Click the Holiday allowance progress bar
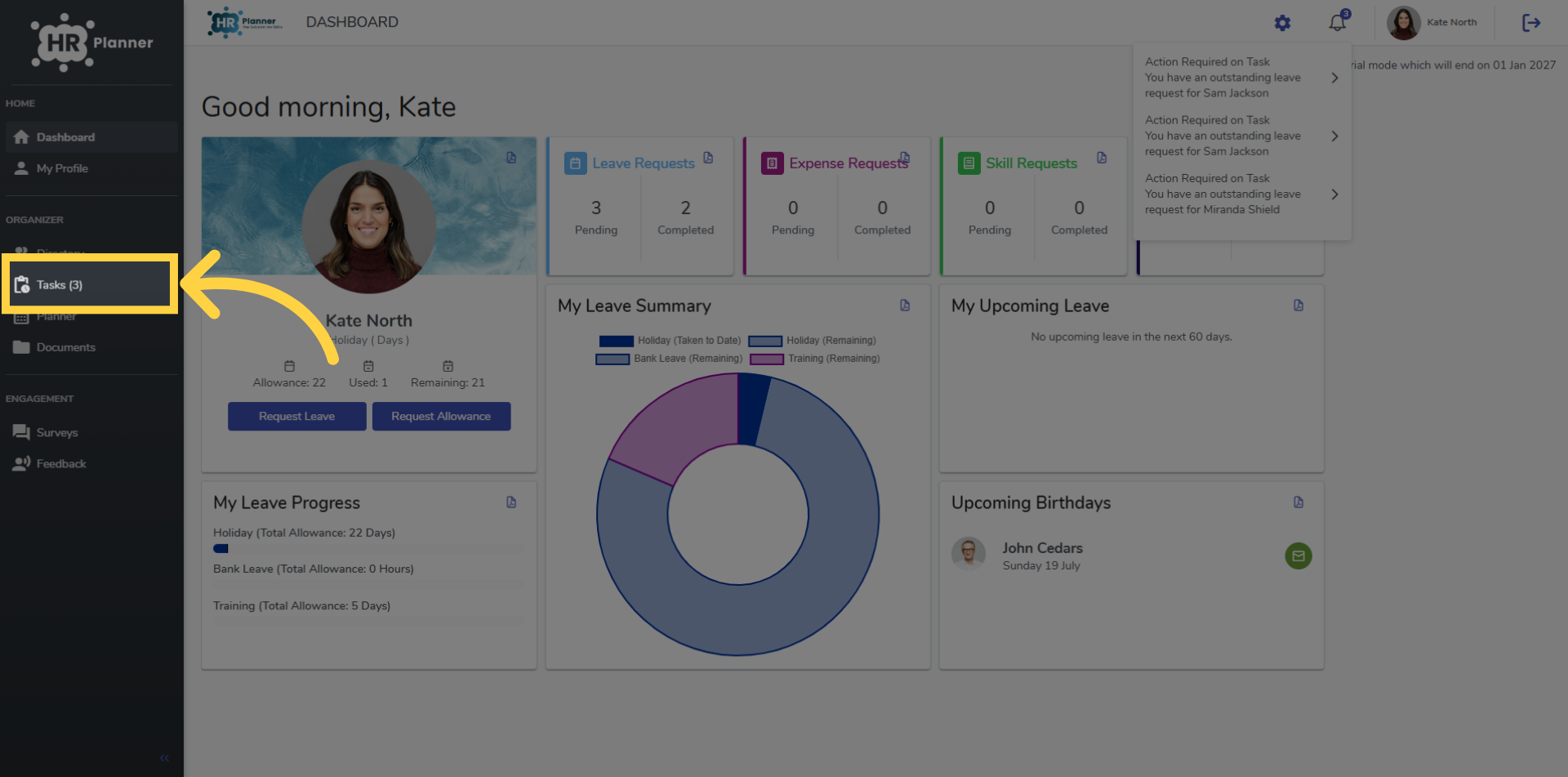This screenshot has width=1568, height=777. pyautogui.click(x=368, y=549)
